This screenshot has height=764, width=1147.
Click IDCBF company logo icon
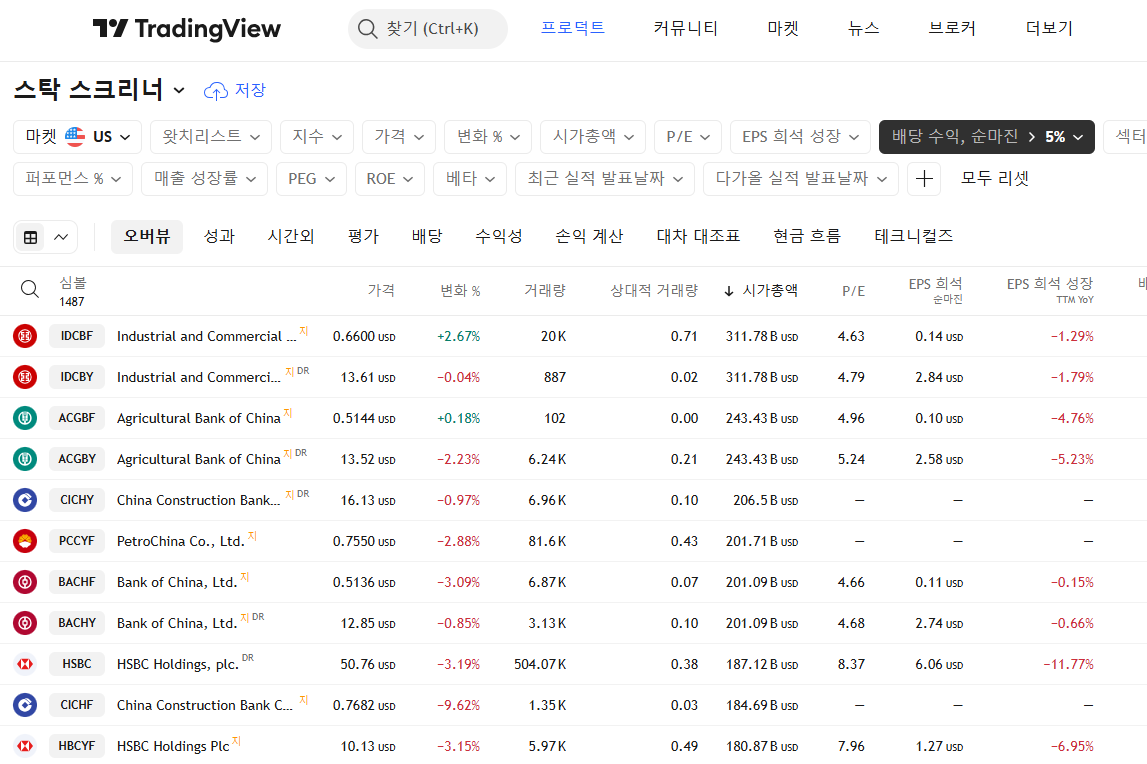pyautogui.click(x=25, y=336)
